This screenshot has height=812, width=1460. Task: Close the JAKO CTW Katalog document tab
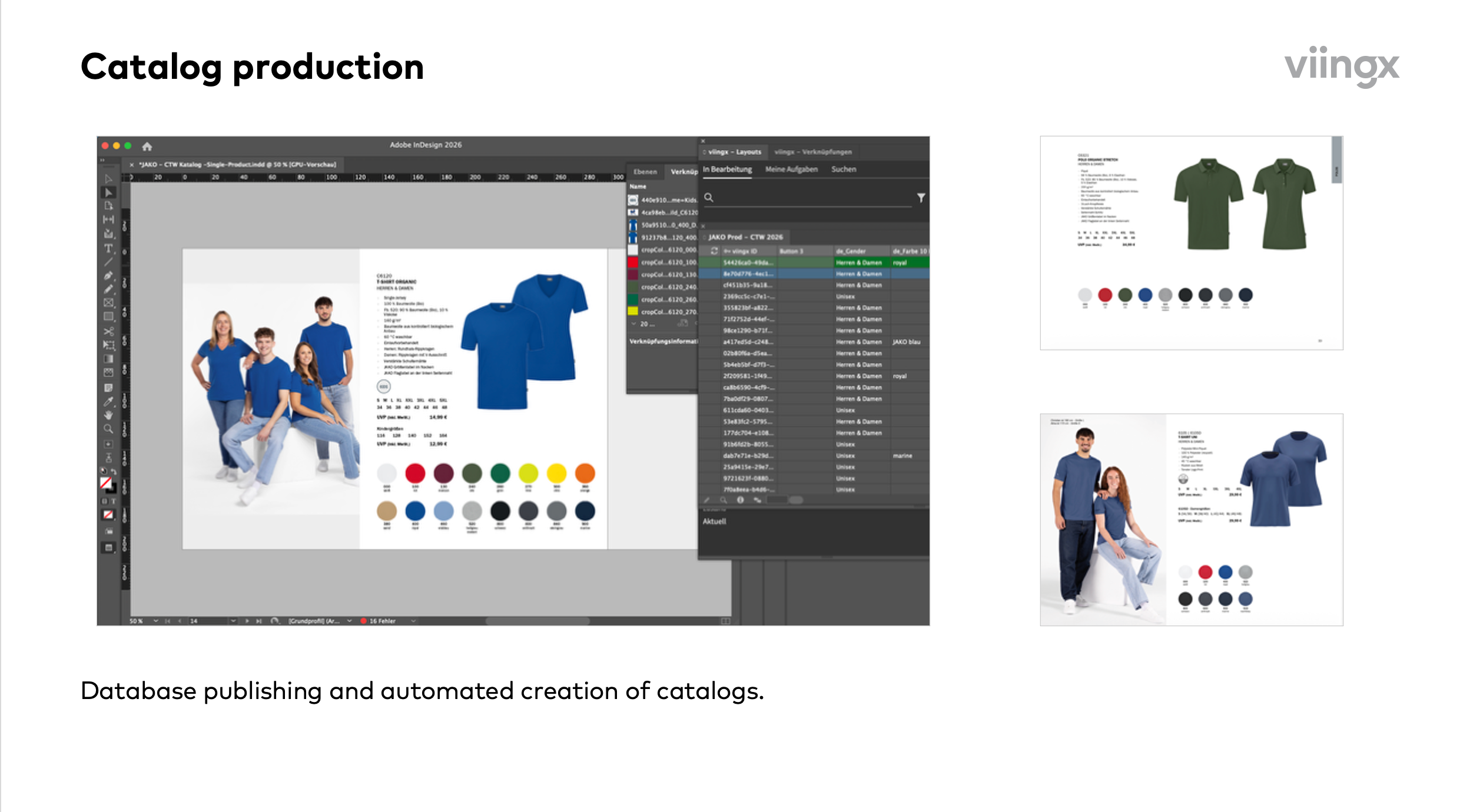coord(132,165)
